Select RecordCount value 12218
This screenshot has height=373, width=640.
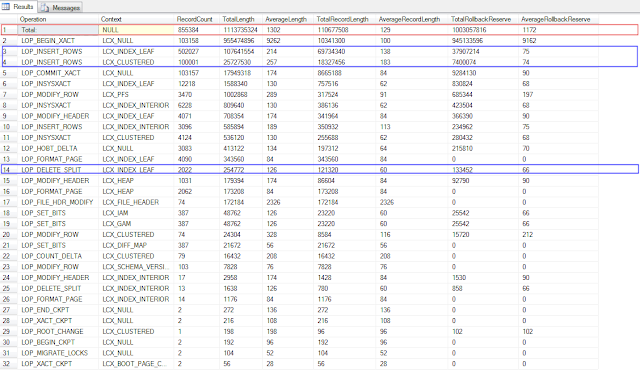tap(197, 84)
